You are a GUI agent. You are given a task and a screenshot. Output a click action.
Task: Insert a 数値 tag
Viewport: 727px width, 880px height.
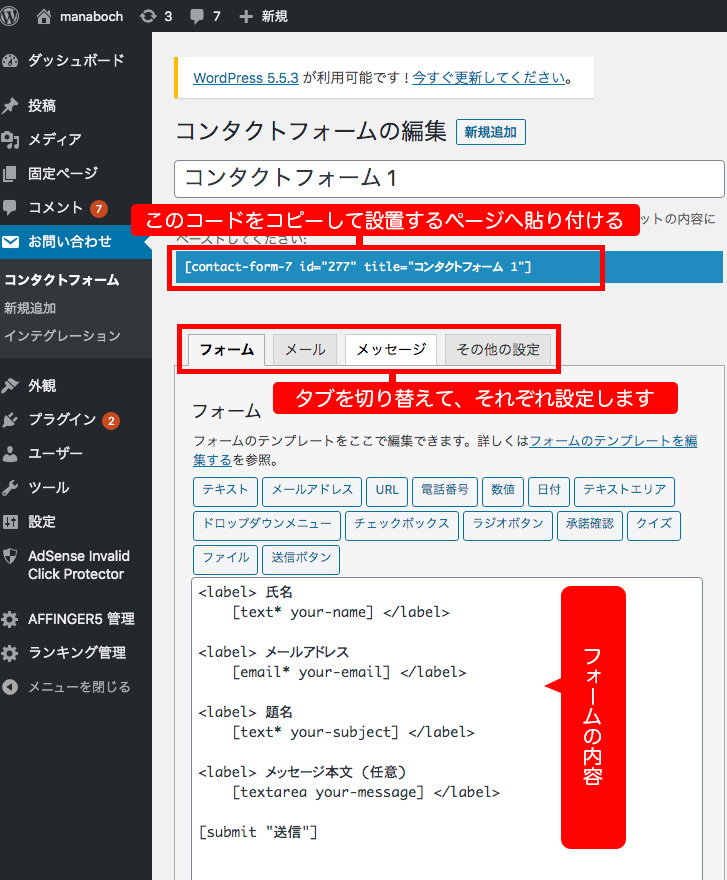pyautogui.click(x=503, y=491)
